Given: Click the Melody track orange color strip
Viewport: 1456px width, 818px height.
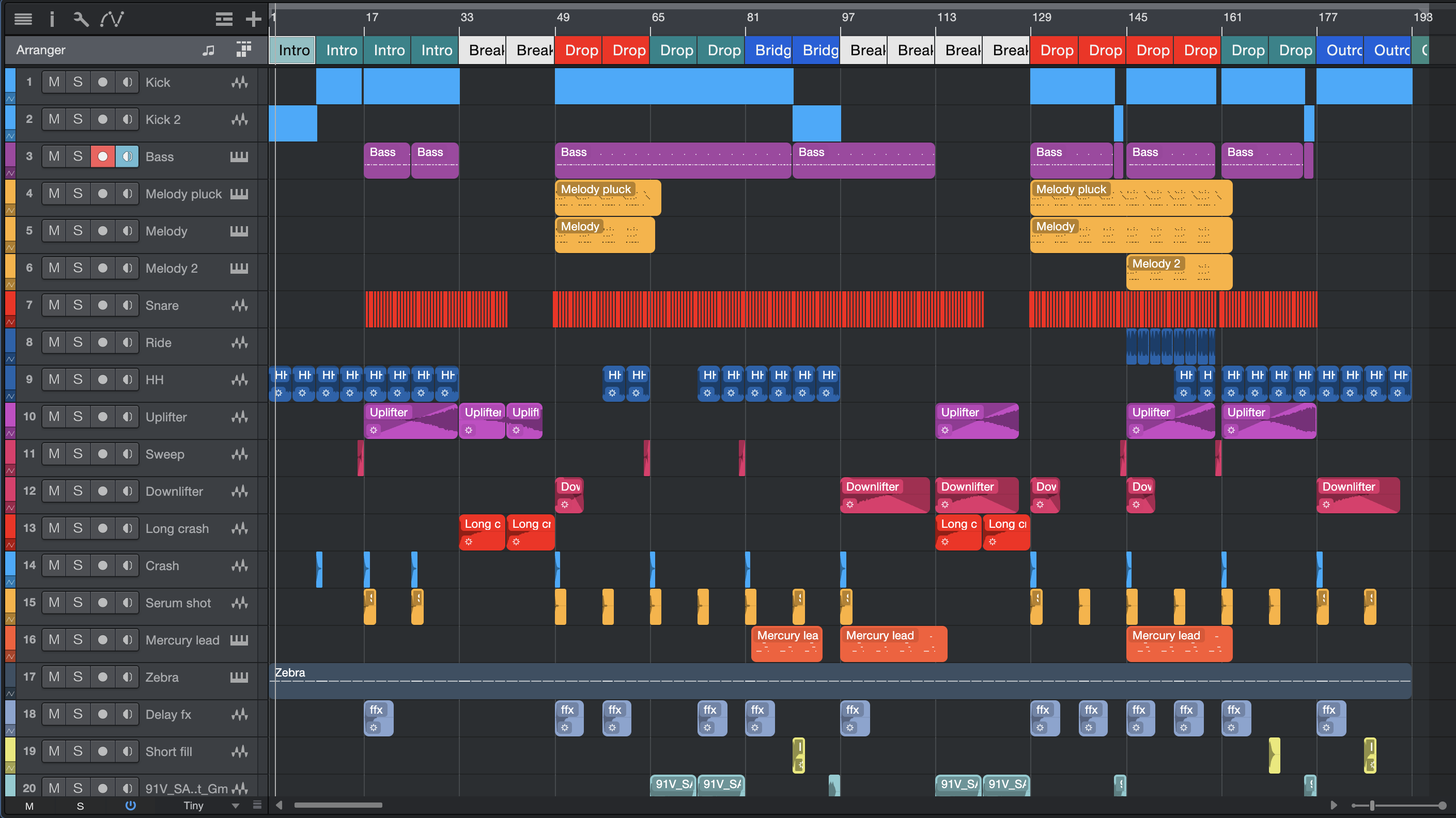Looking at the screenshot, I should click(x=10, y=229).
